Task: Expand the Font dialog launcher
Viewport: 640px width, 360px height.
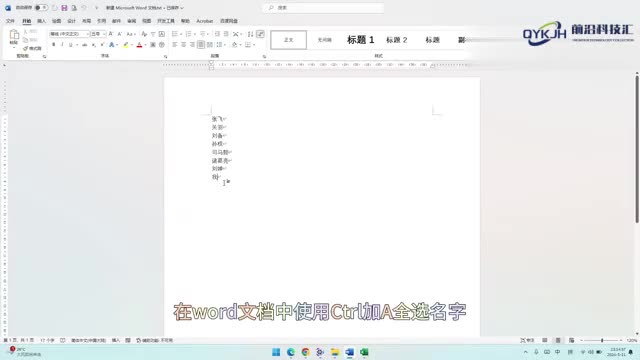Action: [x=165, y=56]
